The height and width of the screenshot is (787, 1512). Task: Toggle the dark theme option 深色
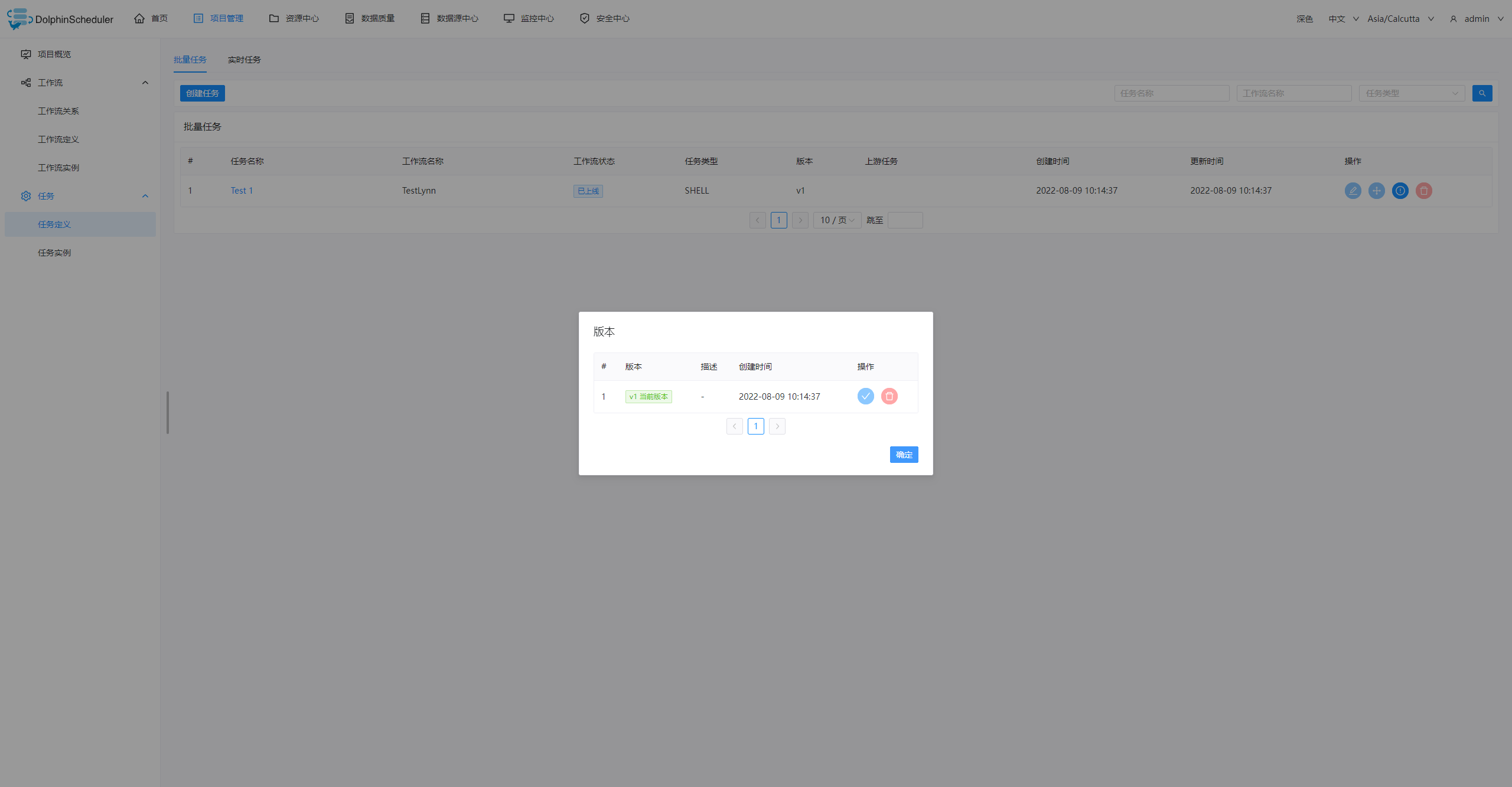(1304, 19)
